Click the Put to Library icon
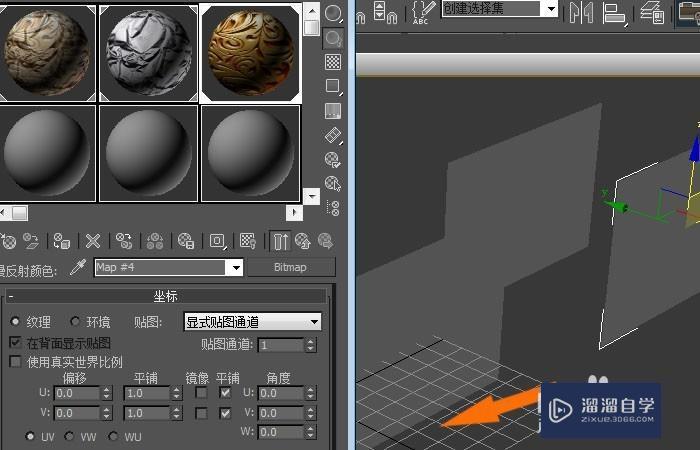This screenshot has width=700, height=450. 186,241
